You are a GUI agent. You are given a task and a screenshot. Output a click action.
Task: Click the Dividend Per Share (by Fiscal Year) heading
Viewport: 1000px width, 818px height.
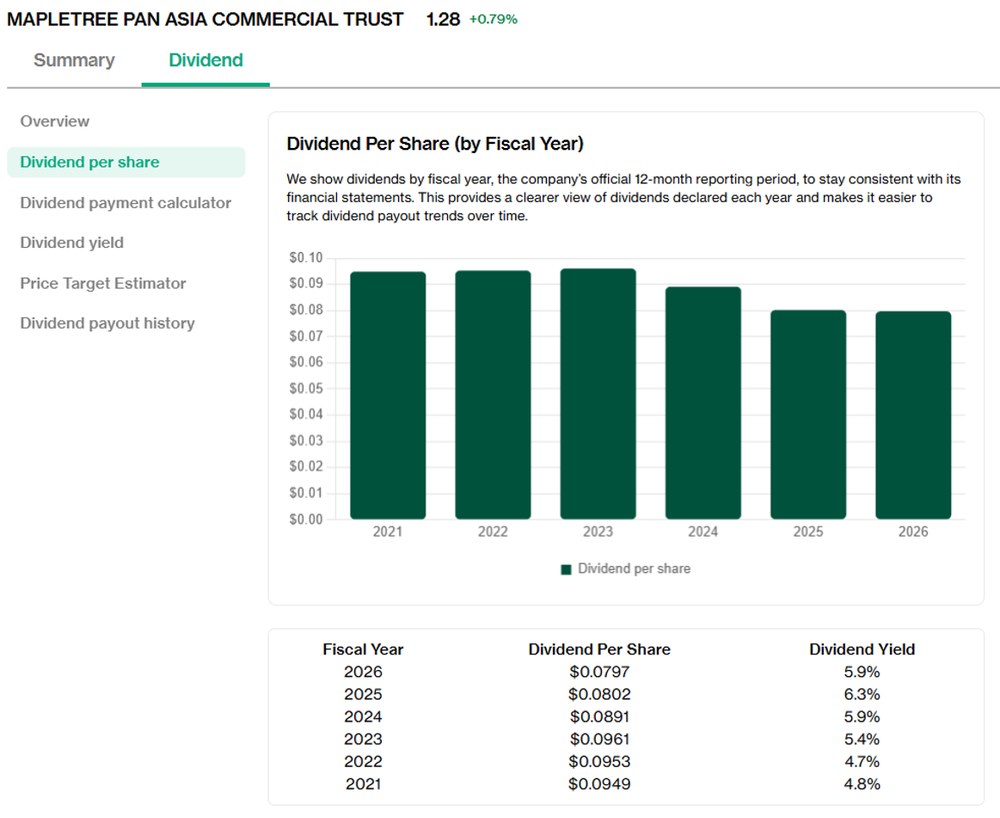(435, 143)
